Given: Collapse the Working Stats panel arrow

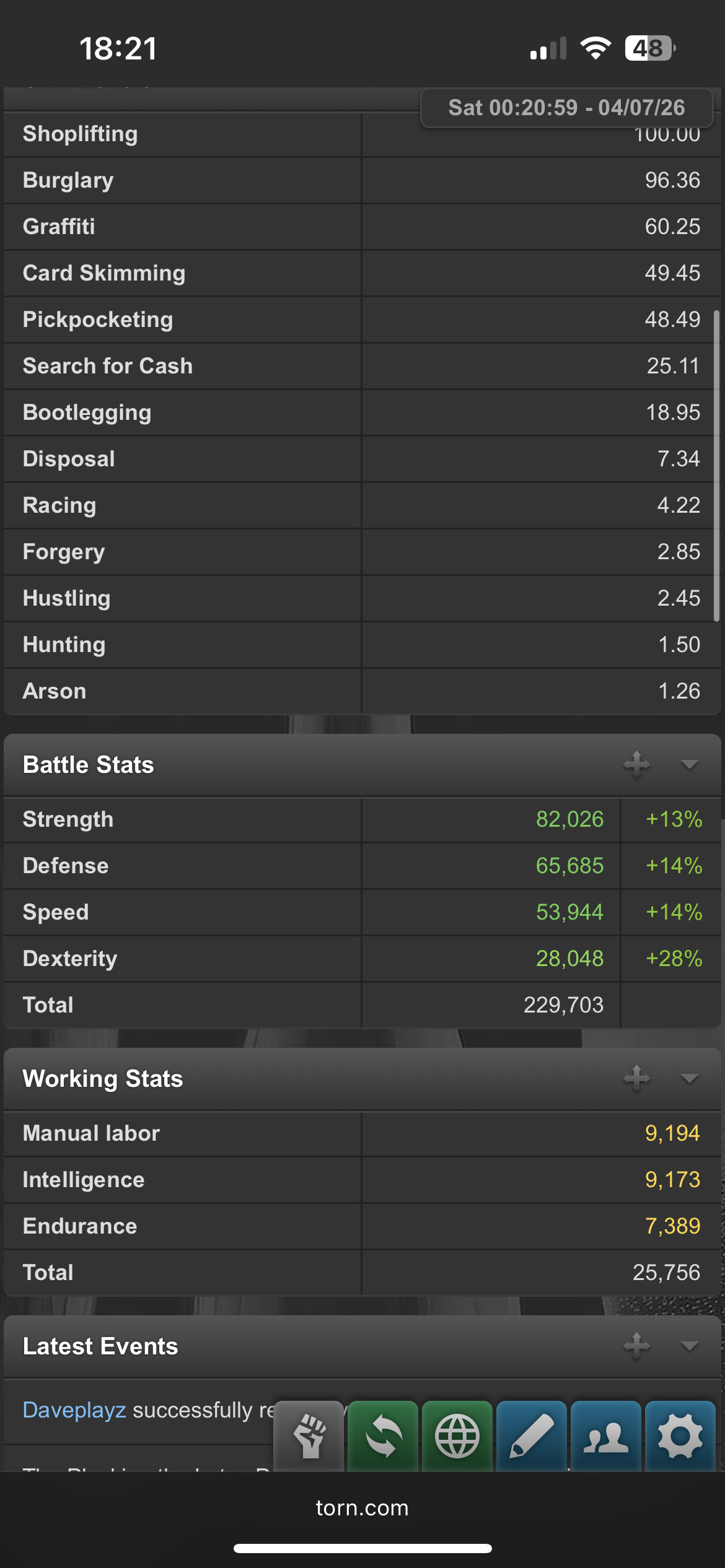Looking at the screenshot, I should coord(689,1079).
